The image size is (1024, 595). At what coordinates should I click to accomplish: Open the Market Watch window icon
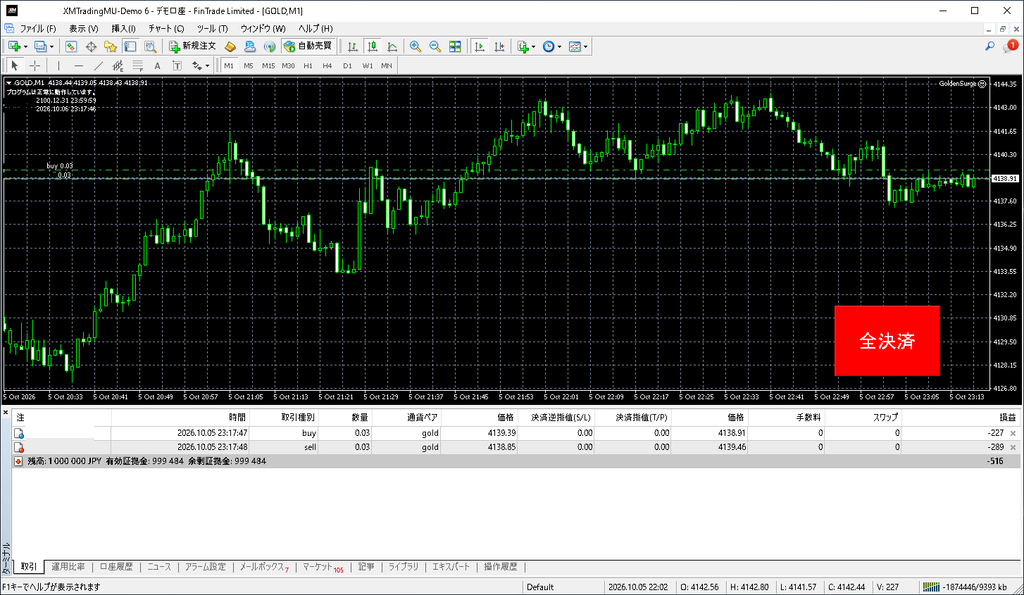click(x=71, y=46)
